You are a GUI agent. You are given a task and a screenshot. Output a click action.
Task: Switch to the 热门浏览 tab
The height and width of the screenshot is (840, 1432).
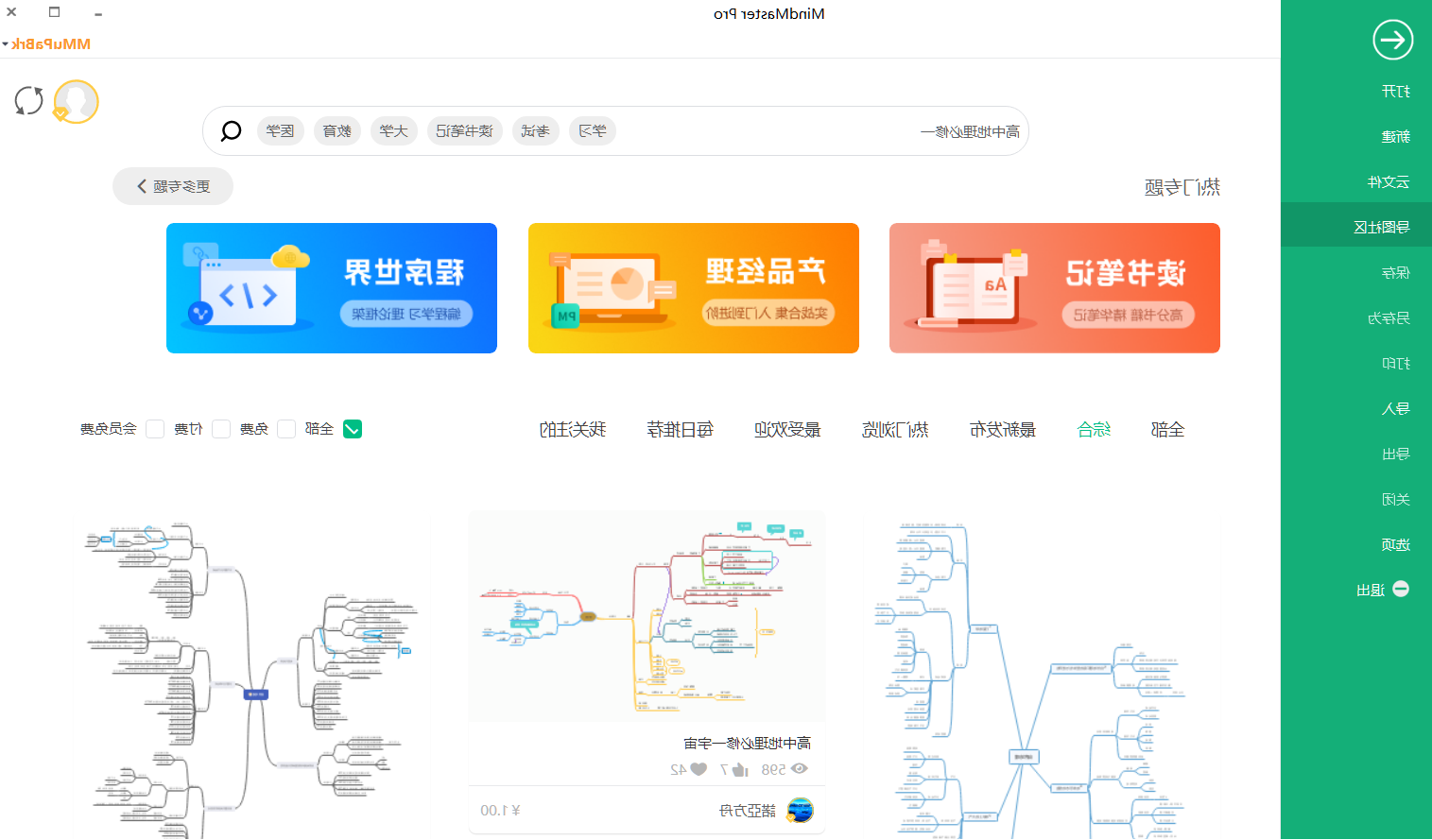click(x=895, y=430)
